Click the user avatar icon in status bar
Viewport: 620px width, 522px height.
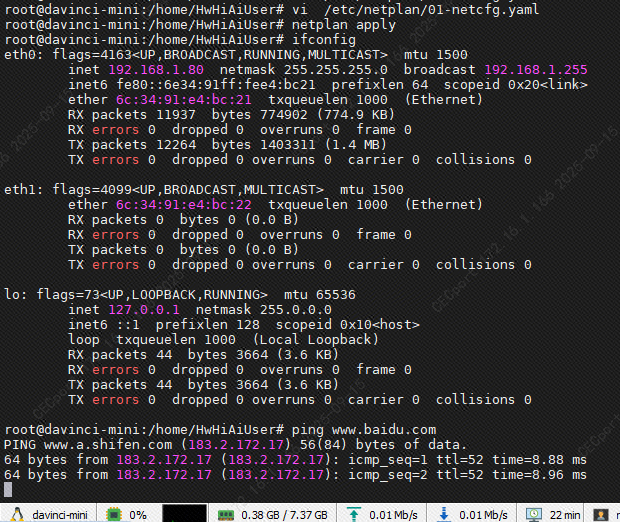tap(600, 515)
